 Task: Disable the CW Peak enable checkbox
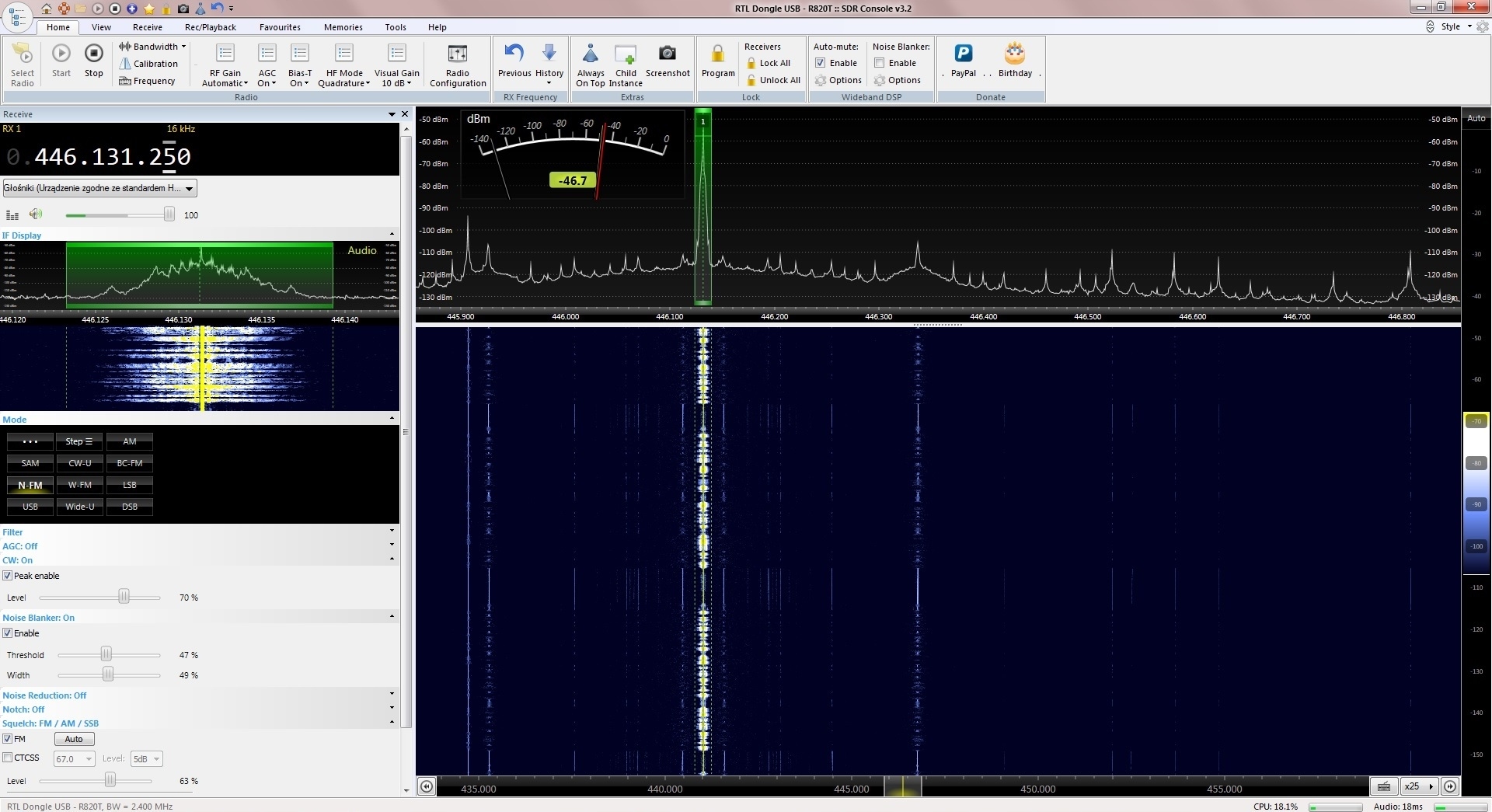8,576
